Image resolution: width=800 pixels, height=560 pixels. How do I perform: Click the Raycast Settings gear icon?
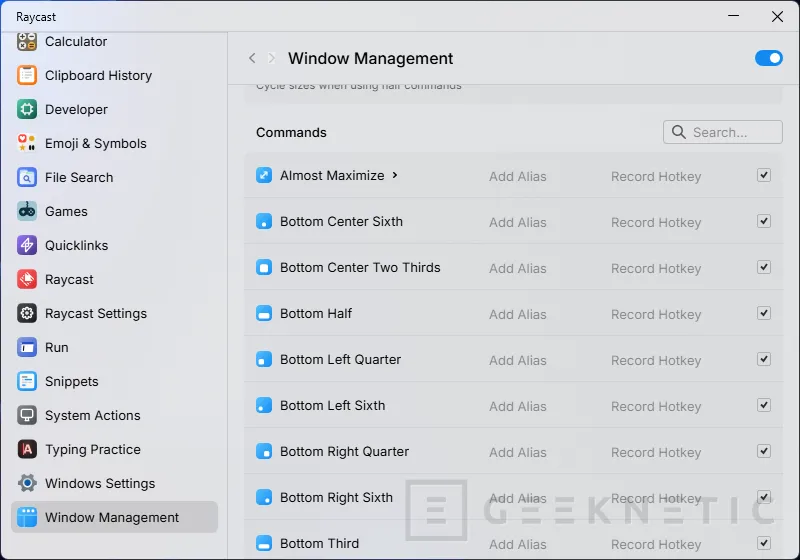pos(27,313)
